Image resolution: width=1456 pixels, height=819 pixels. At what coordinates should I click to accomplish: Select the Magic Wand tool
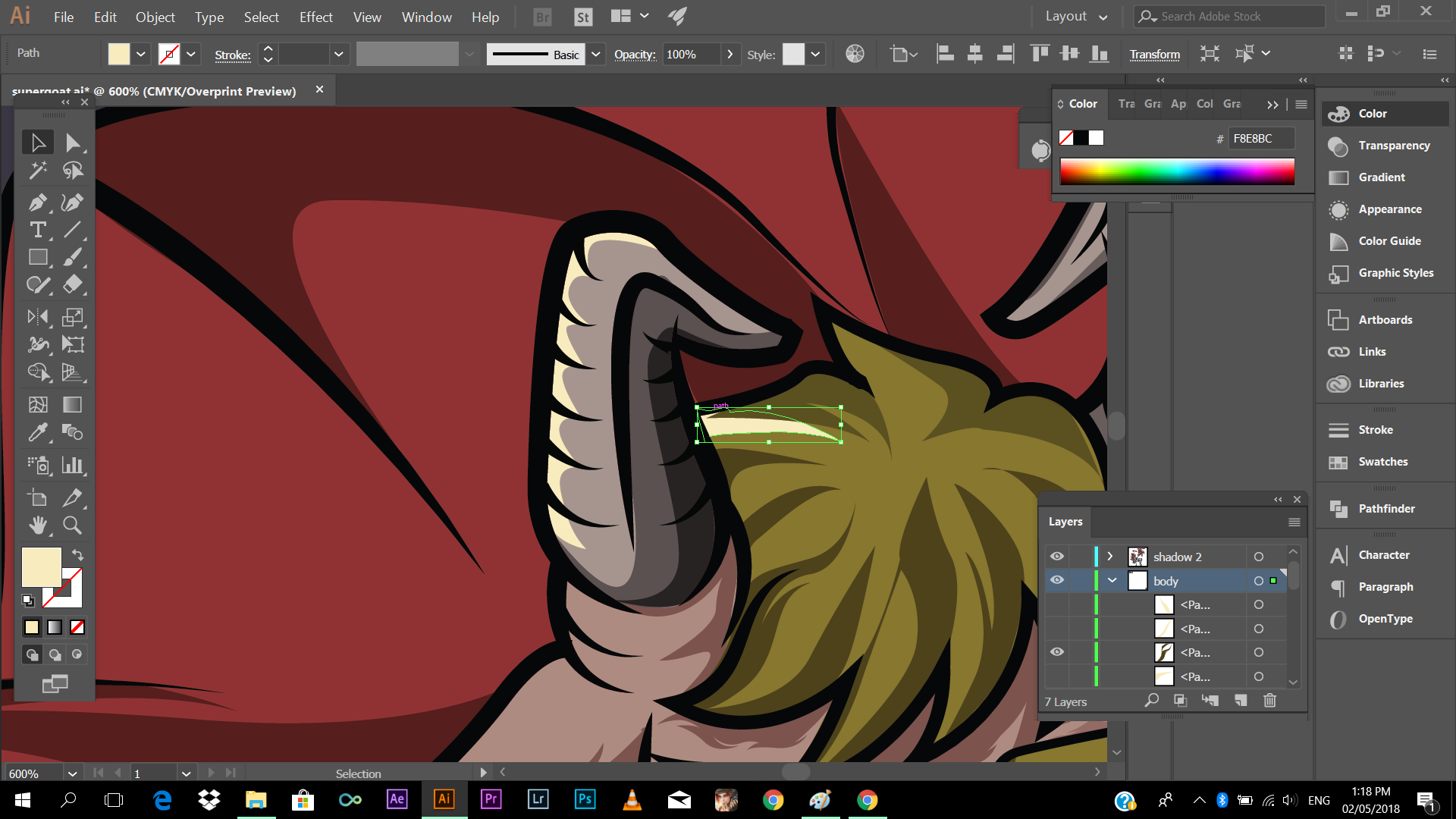37,171
